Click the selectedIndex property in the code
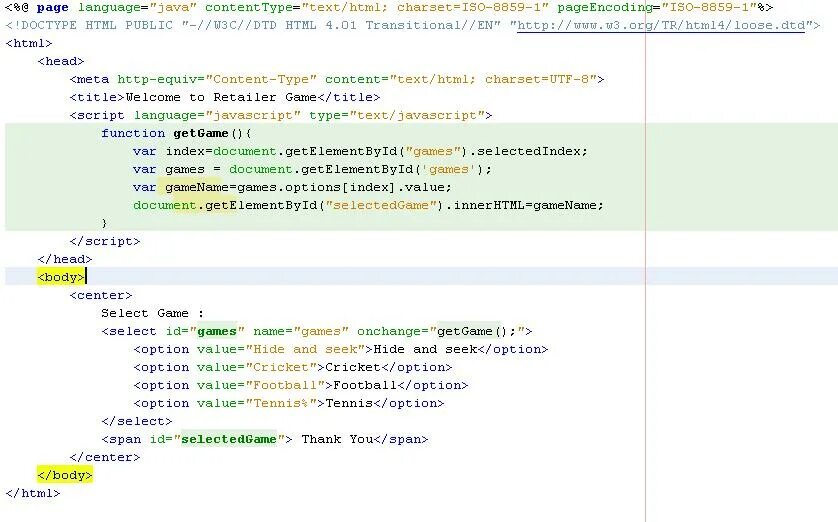838x522 pixels. click(x=528, y=151)
